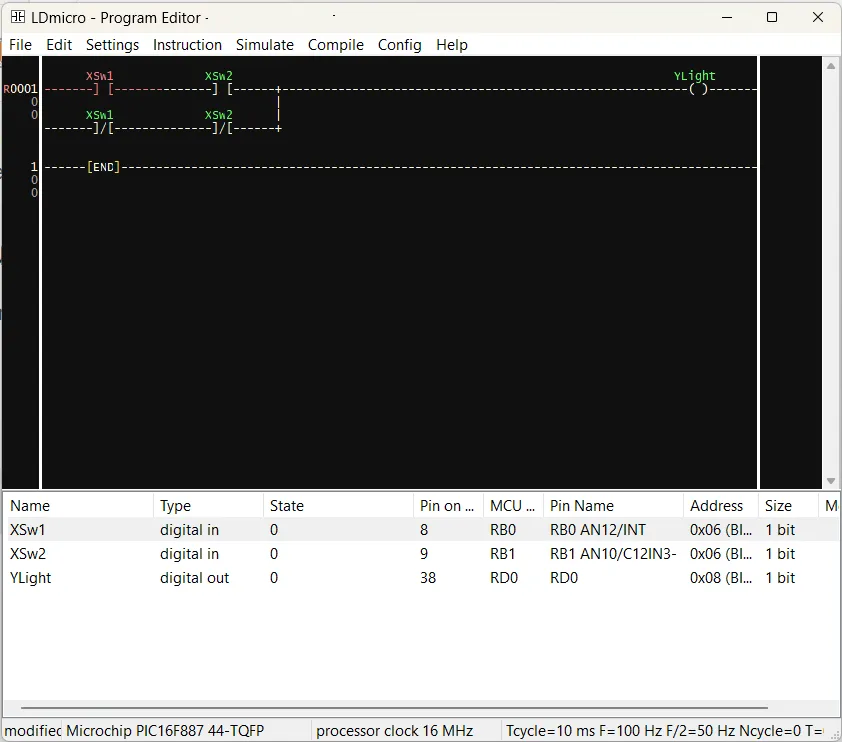Open the Instruction menu
The width and height of the screenshot is (842, 742).
(187, 45)
